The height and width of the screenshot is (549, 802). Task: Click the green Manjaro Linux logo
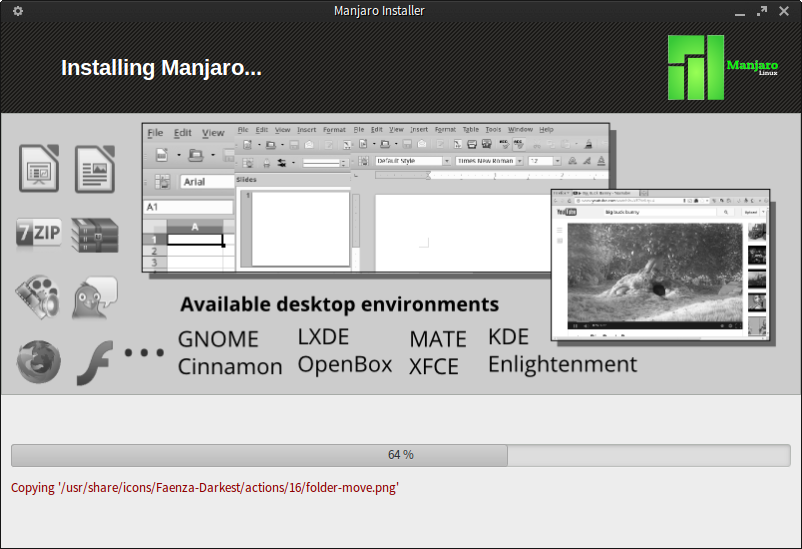tap(722, 68)
